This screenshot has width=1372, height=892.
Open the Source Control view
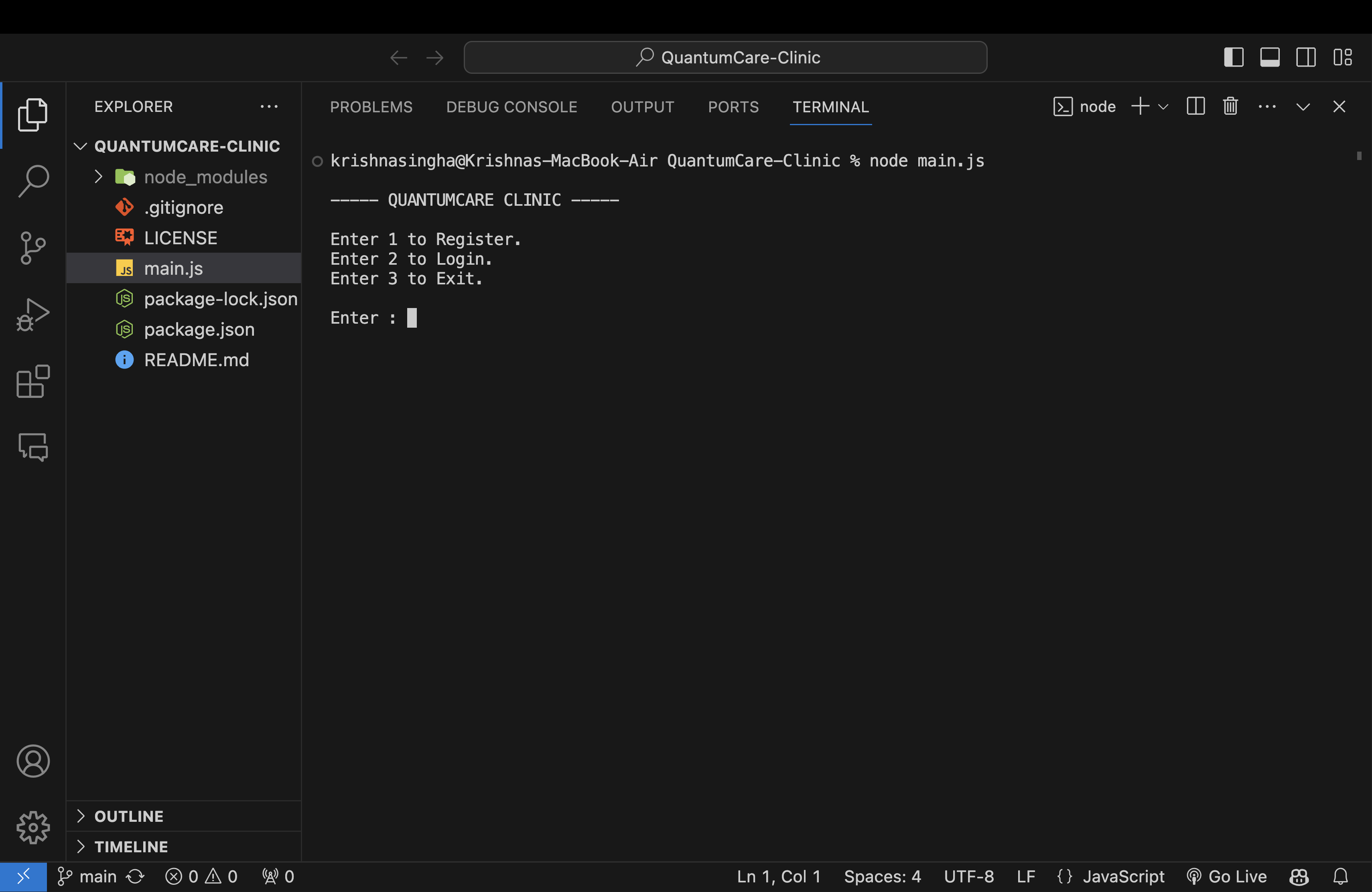[x=33, y=248]
